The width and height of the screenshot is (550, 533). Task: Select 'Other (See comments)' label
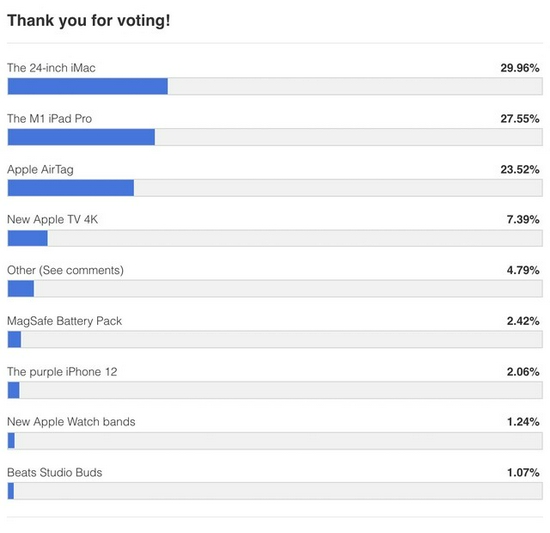65,270
